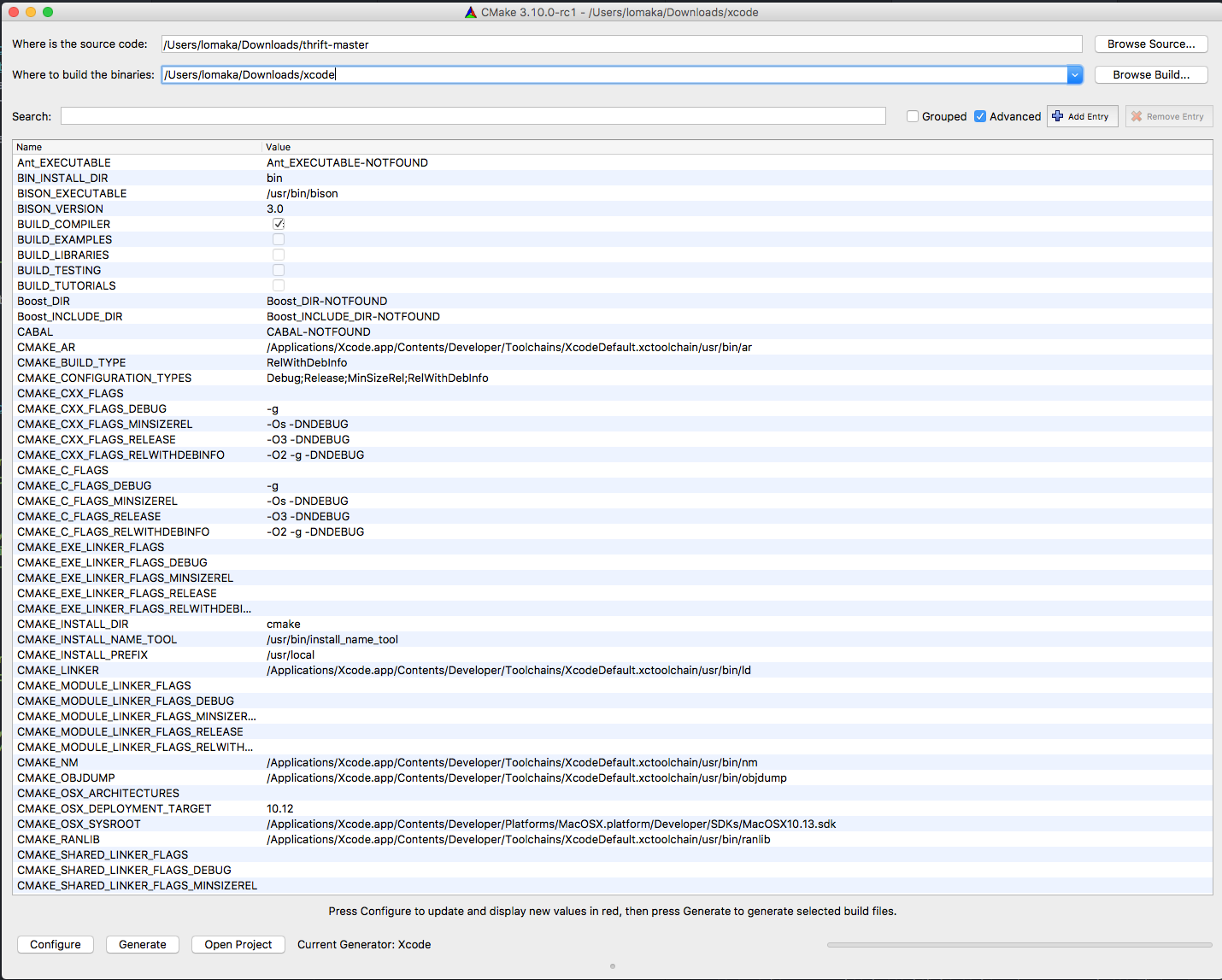
Task: Click the source code path field
Action: click(x=622, y=44)
